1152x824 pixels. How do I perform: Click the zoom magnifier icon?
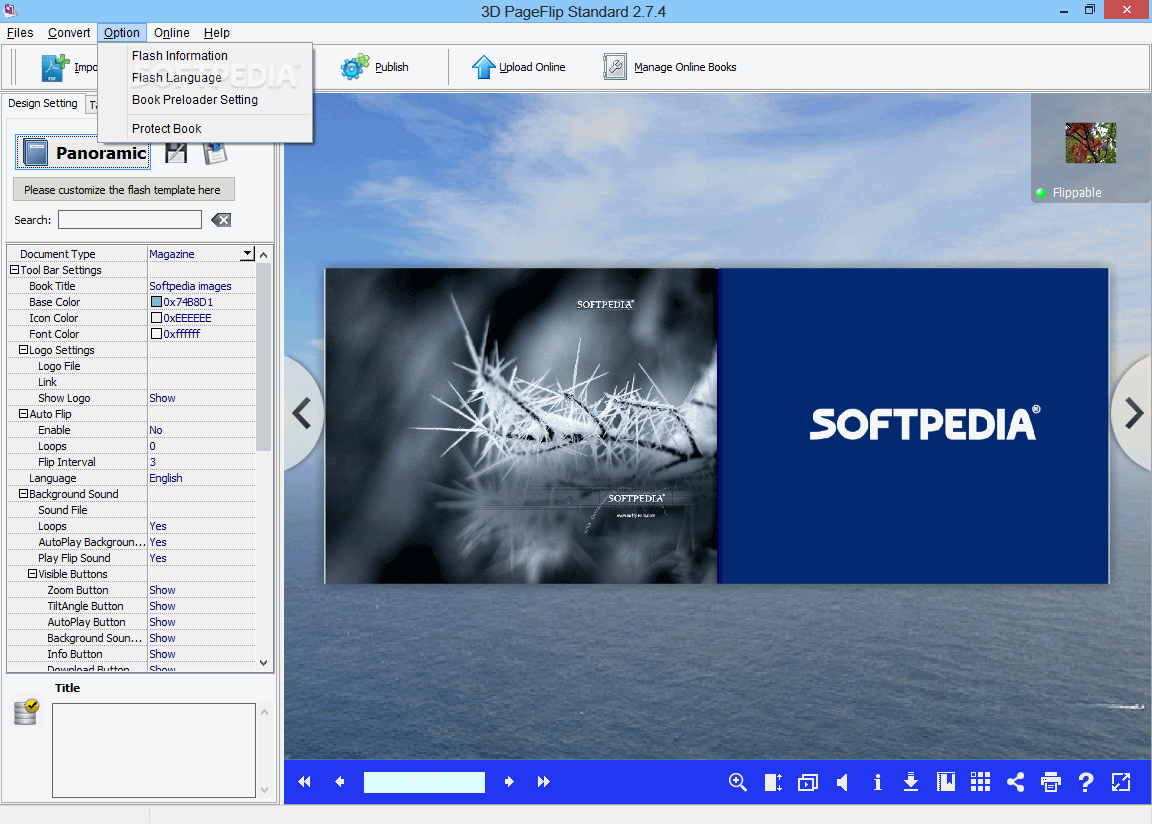click(x=738, y=782)
